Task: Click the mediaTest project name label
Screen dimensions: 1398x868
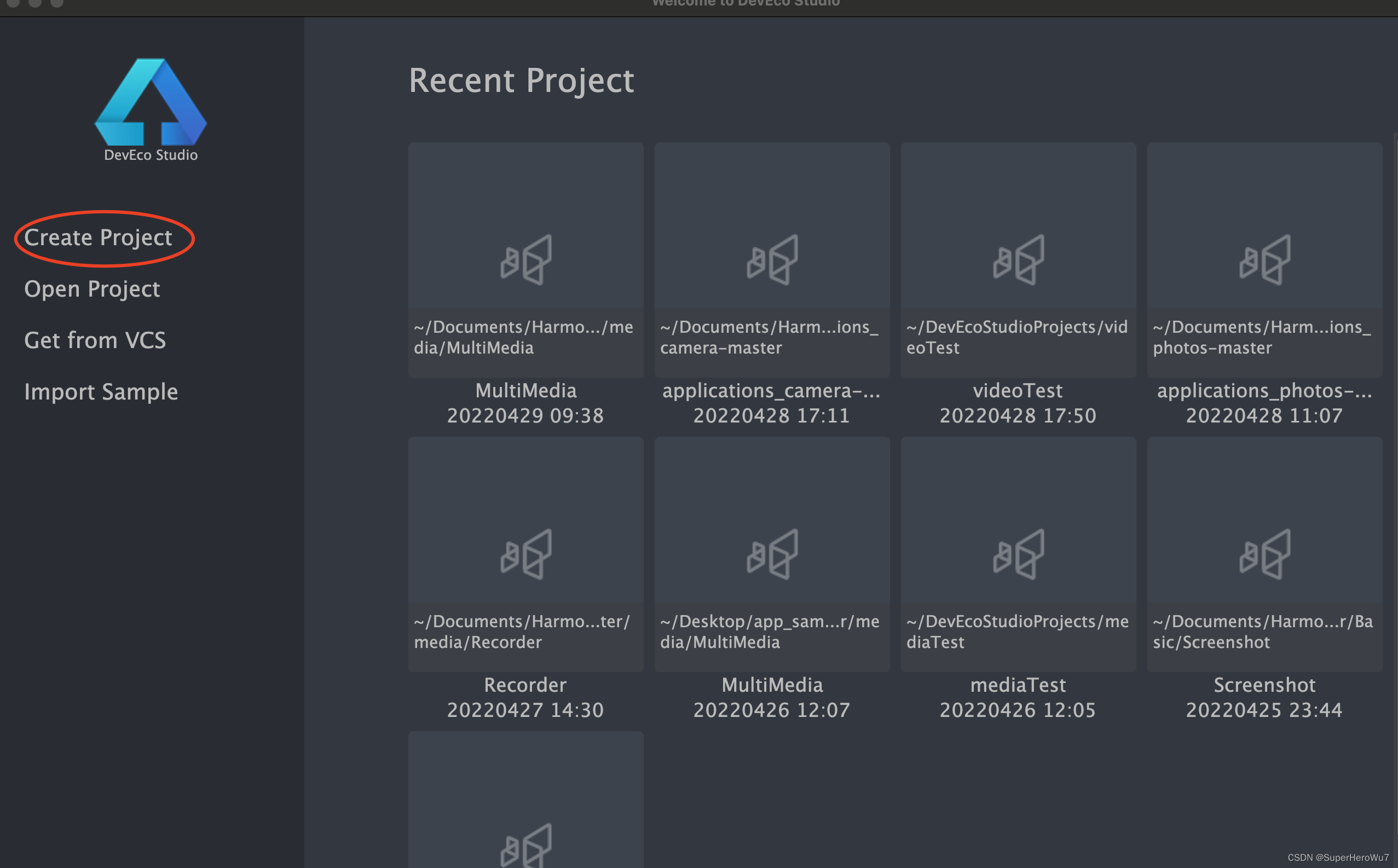Action: 1018,685
